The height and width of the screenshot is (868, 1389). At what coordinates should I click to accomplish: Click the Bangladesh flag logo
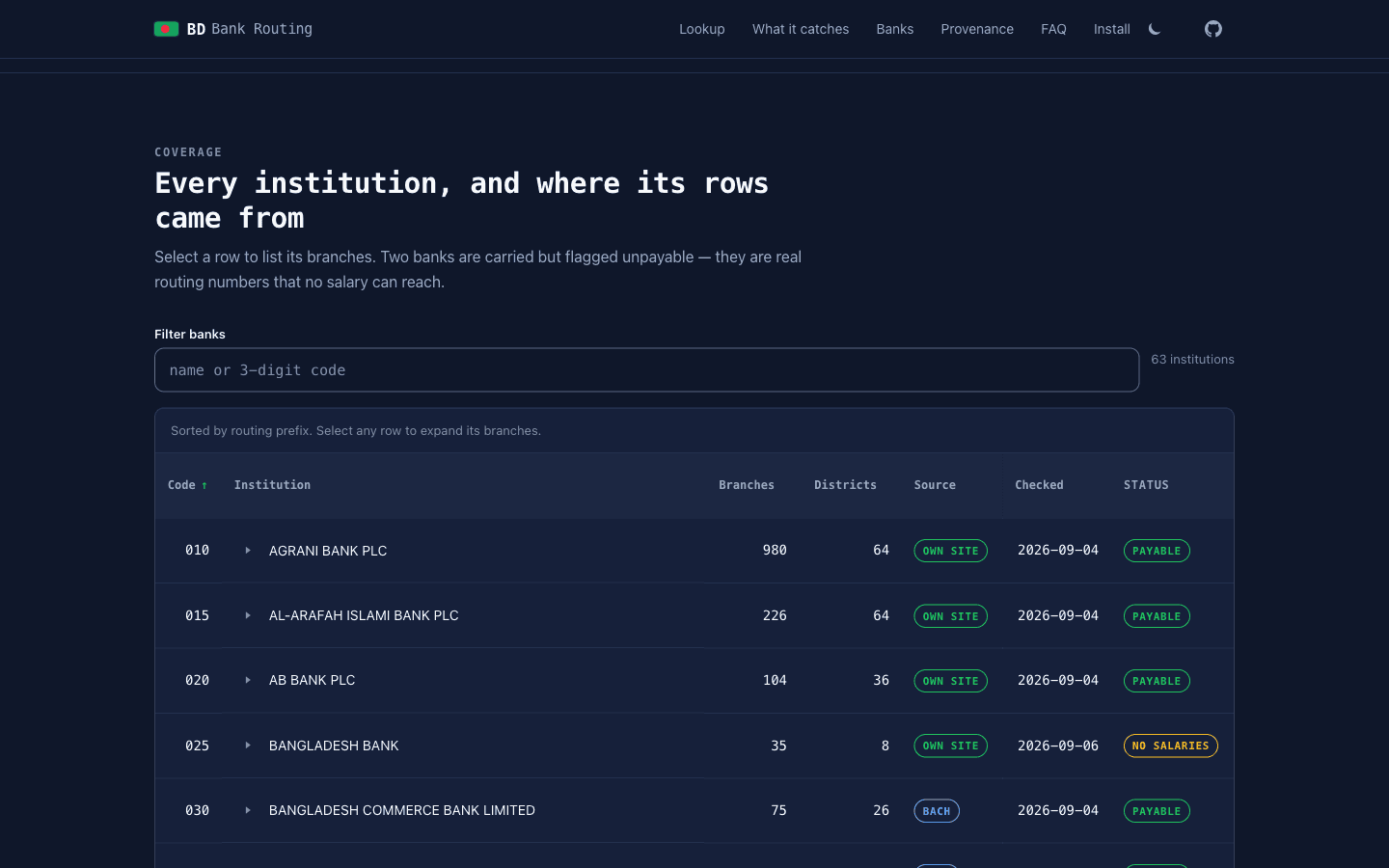166,29
